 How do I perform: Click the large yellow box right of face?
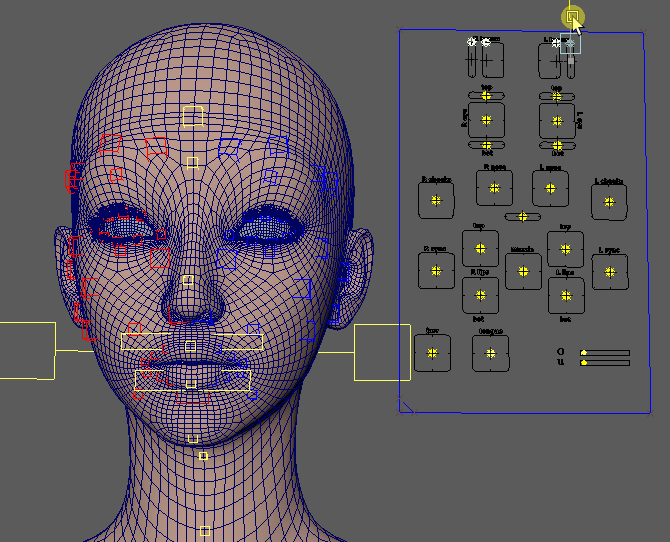382,352
